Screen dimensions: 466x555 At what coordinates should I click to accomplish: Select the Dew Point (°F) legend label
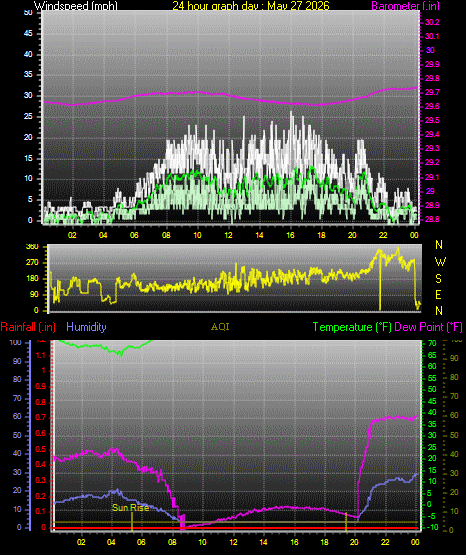[428, 327]
